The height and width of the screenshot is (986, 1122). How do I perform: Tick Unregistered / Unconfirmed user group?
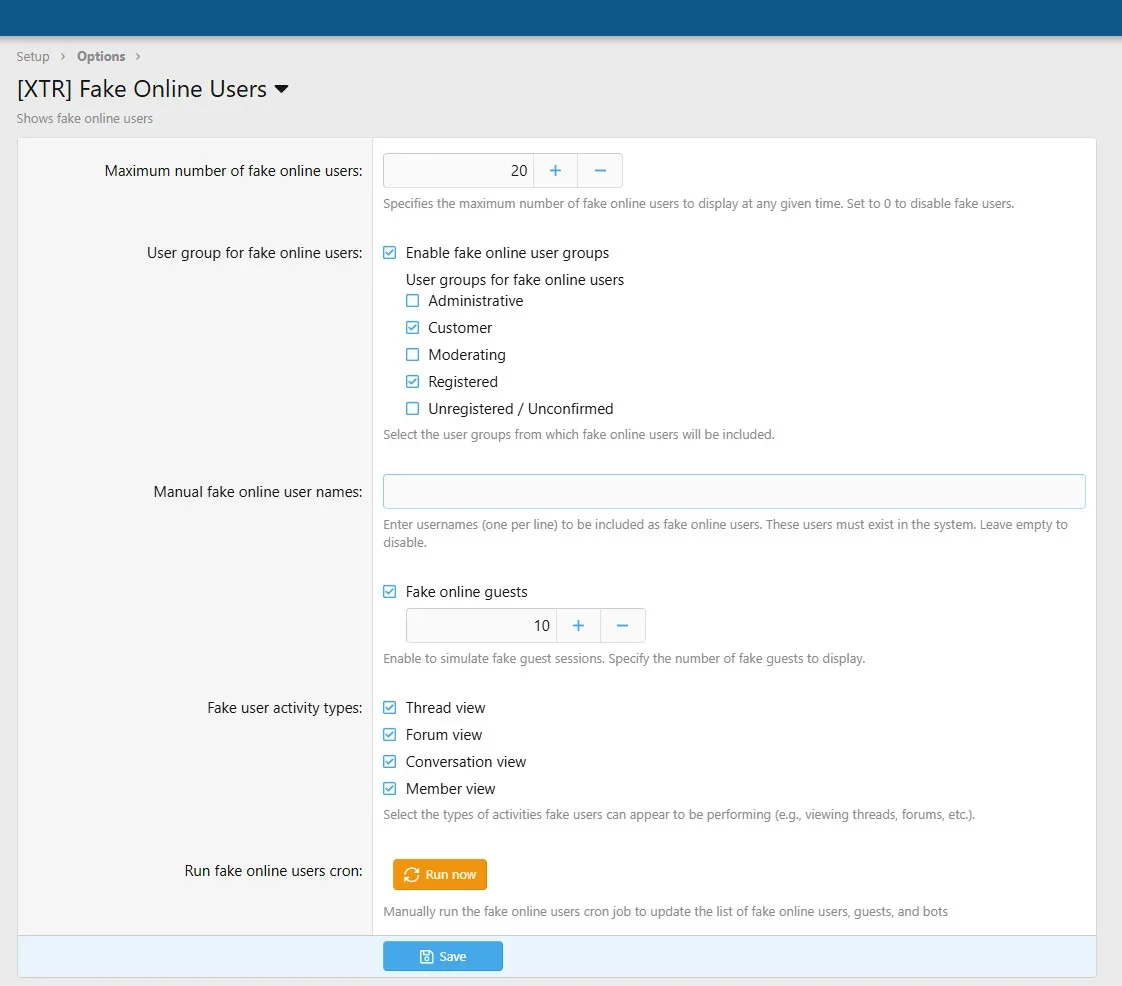pos(413,409)
